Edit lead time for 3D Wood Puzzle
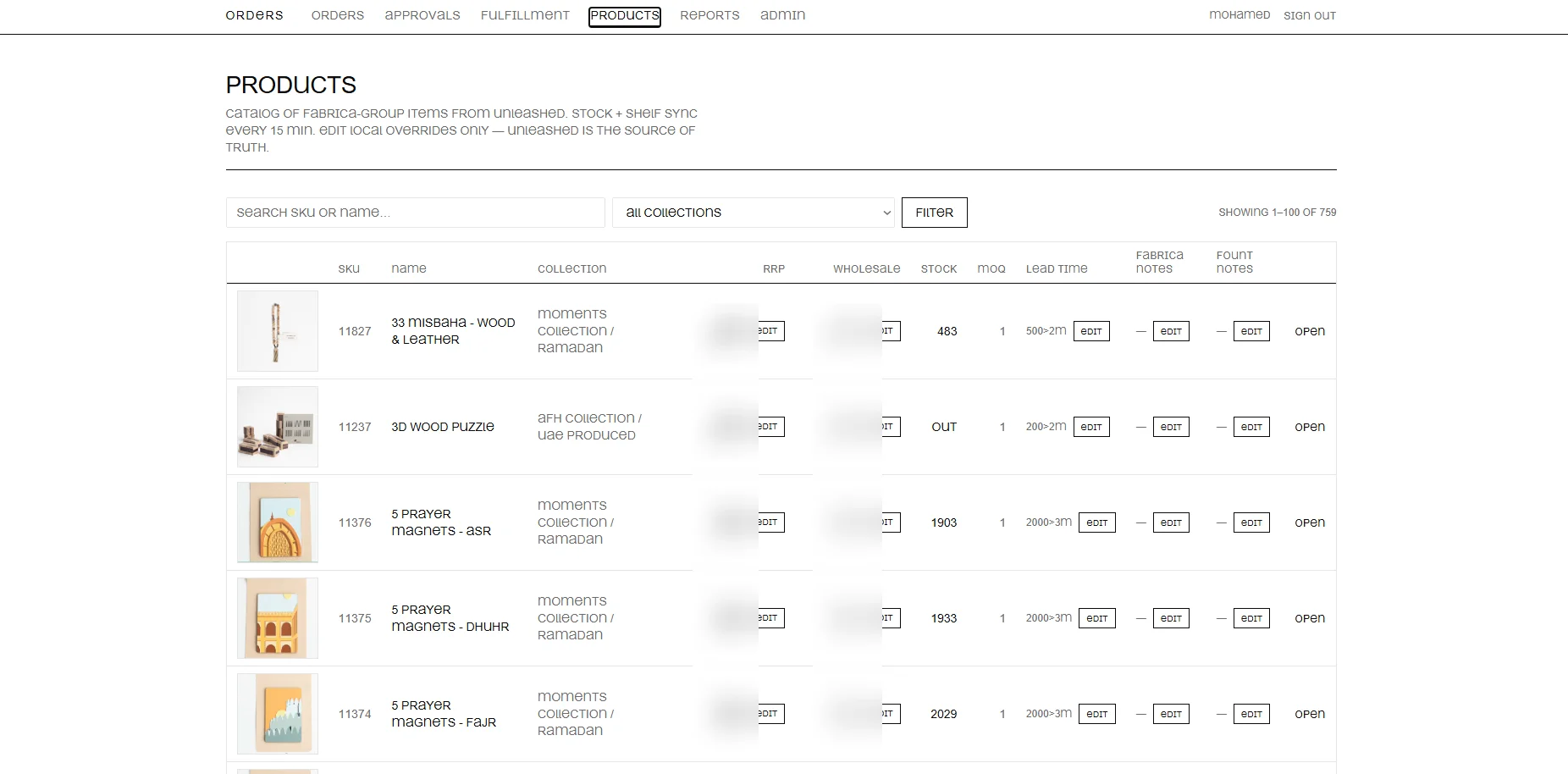The width and height of the screenshot is (1568, 774). click(1091, 427)
